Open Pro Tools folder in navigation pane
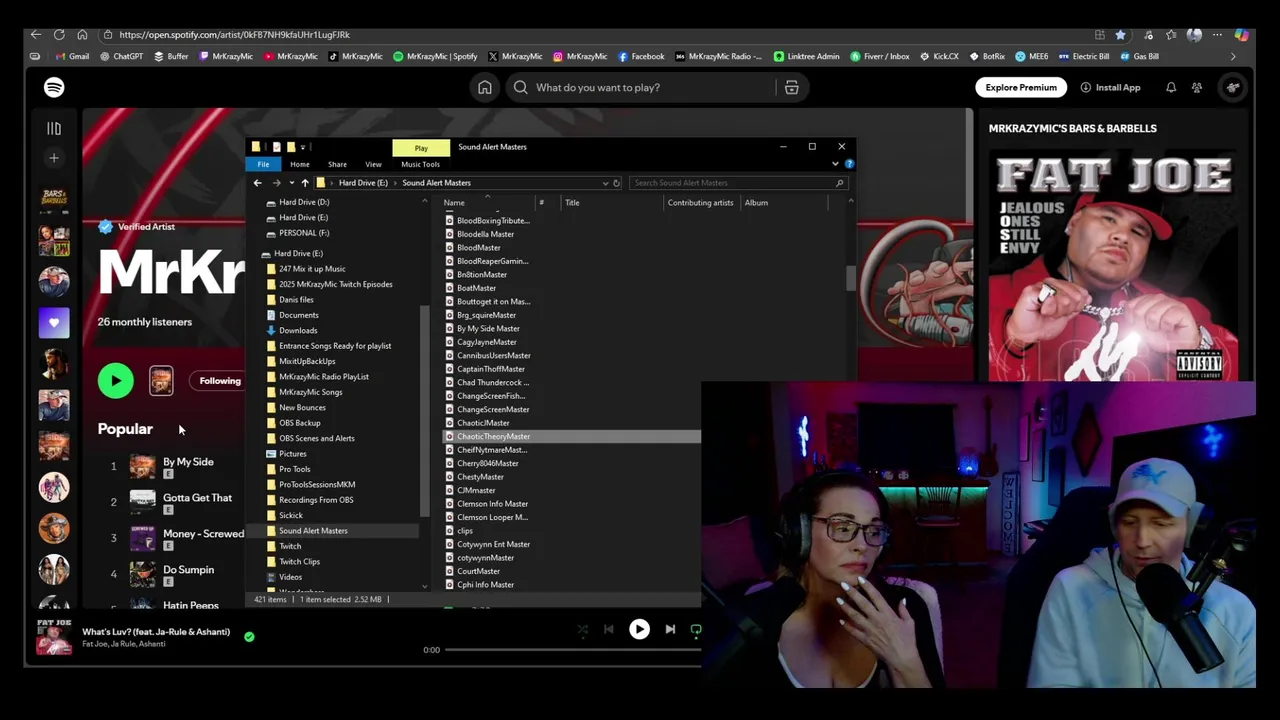Viewport: 1280px width, 720px height. 294,469
